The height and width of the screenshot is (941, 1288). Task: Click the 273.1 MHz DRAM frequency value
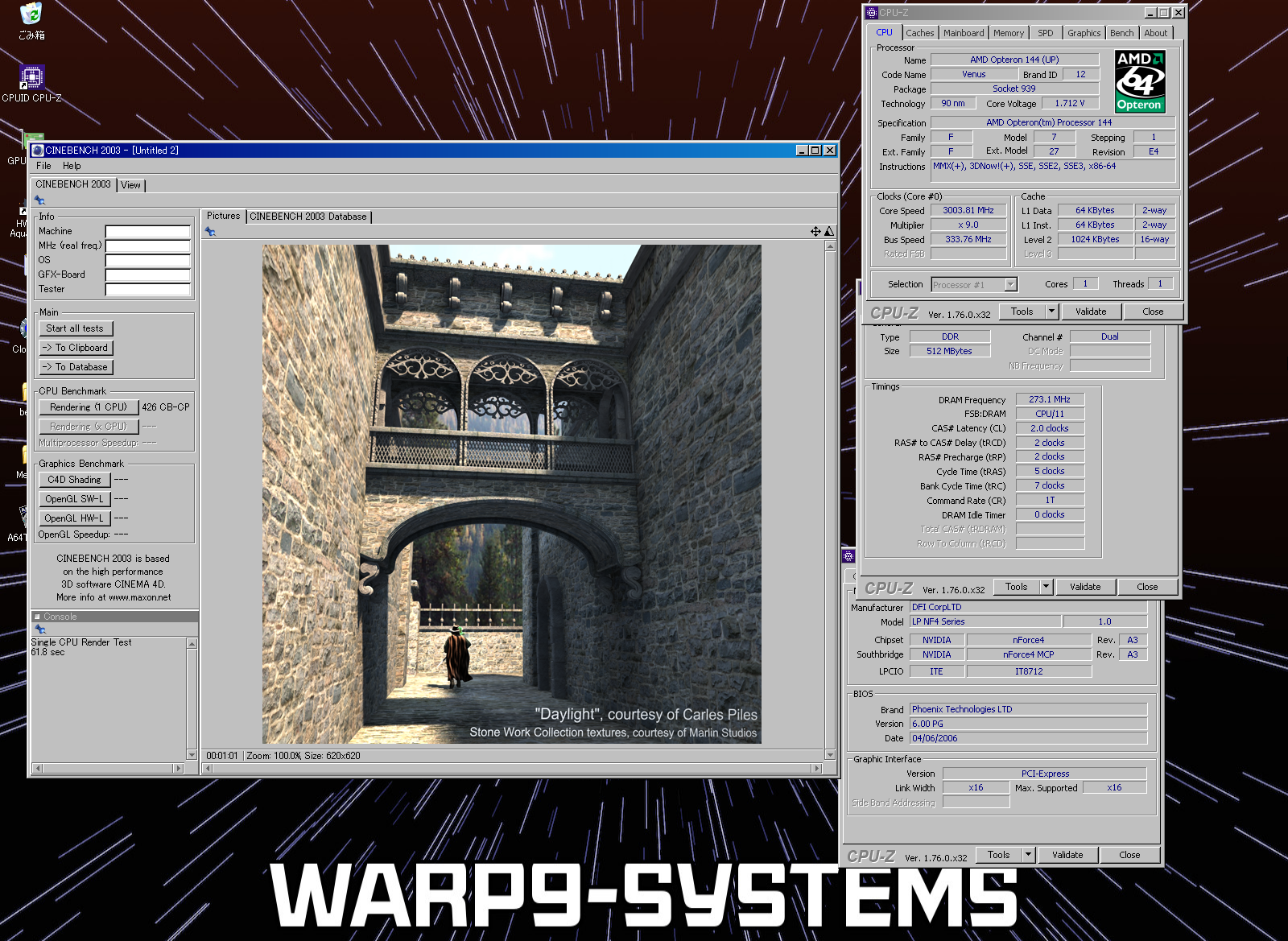(1050, 399)
